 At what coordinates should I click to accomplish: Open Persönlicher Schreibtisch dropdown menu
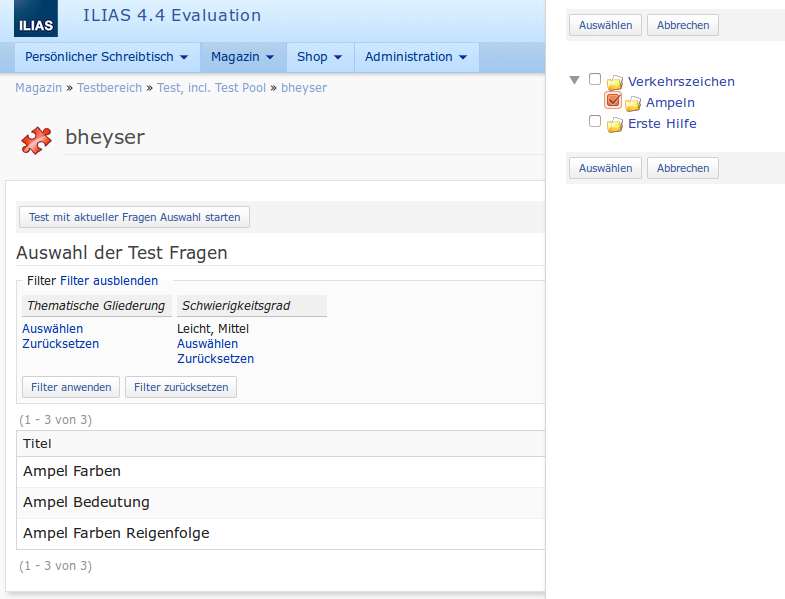point(107,57)
